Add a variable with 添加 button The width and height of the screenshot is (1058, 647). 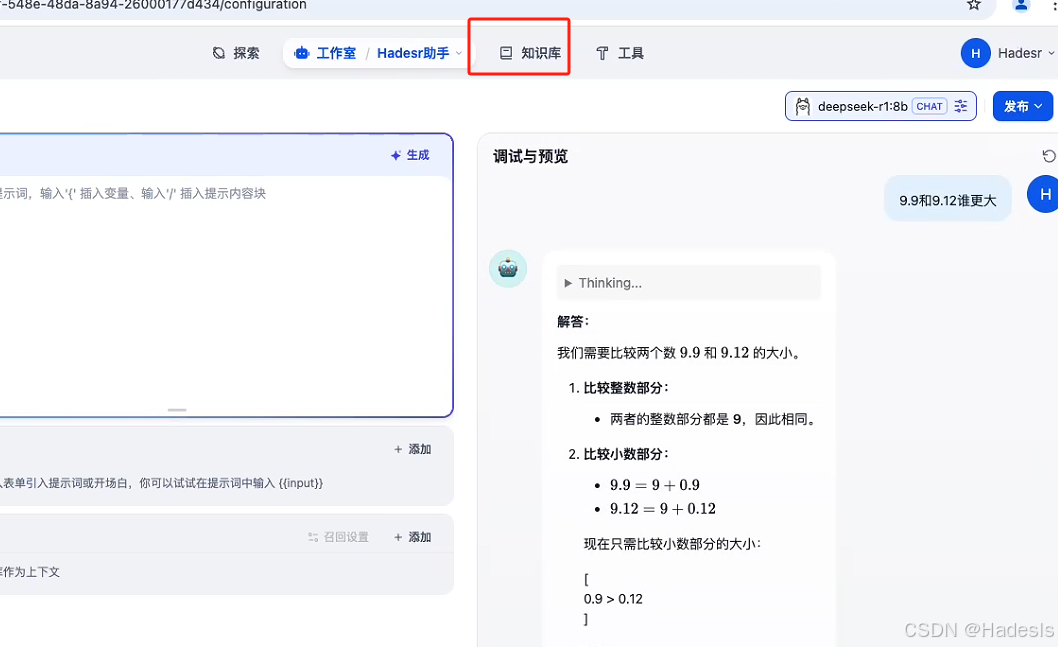click(412, 449)
